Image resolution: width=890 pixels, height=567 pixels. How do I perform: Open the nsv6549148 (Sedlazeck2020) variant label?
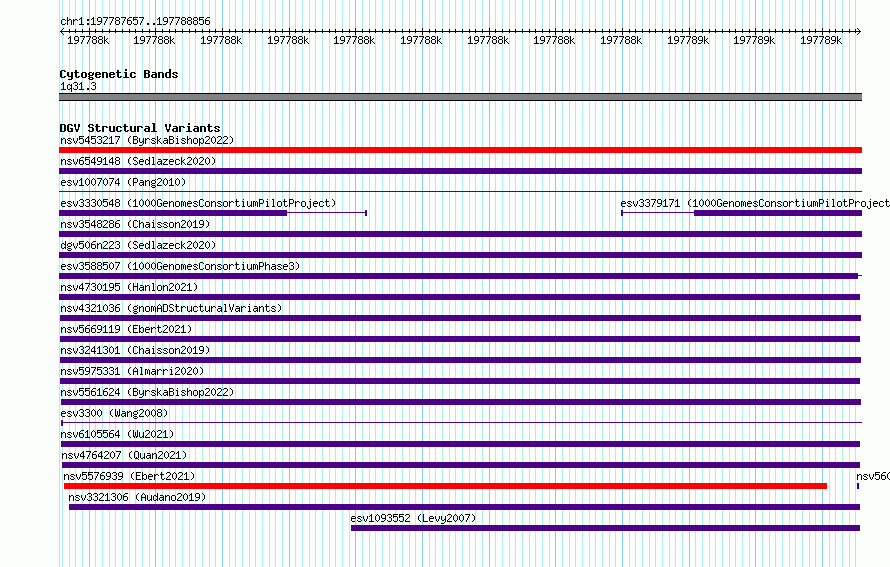click(x=138, y=161)
